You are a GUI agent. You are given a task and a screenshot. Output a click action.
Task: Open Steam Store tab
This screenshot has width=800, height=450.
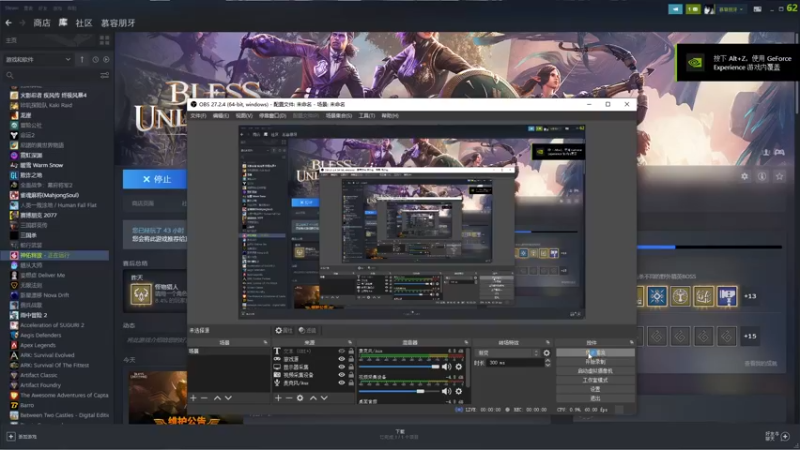(x=42, y=23)
